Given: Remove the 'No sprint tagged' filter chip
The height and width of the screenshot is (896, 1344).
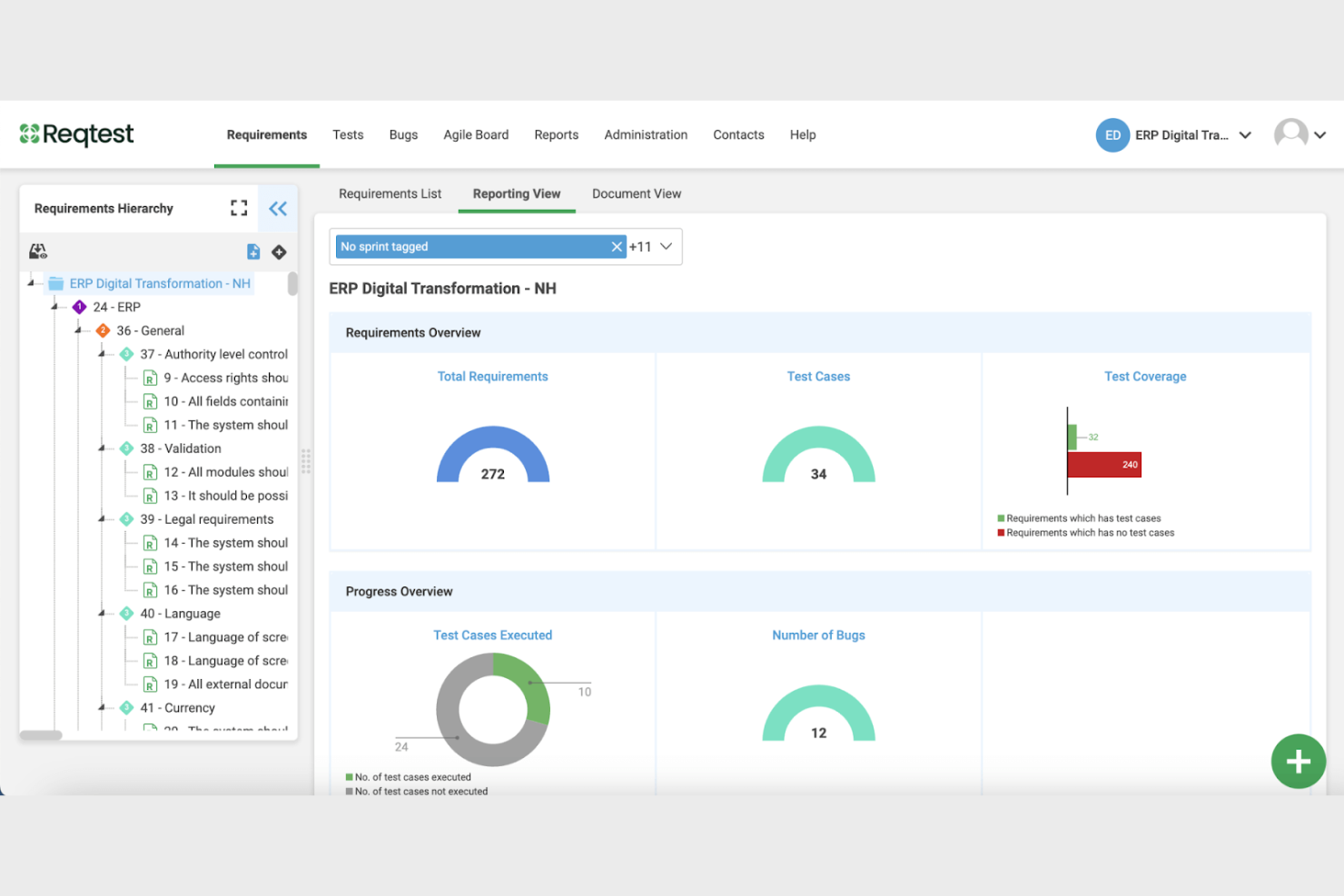Looking at the screenshot, I should [617, 247].
